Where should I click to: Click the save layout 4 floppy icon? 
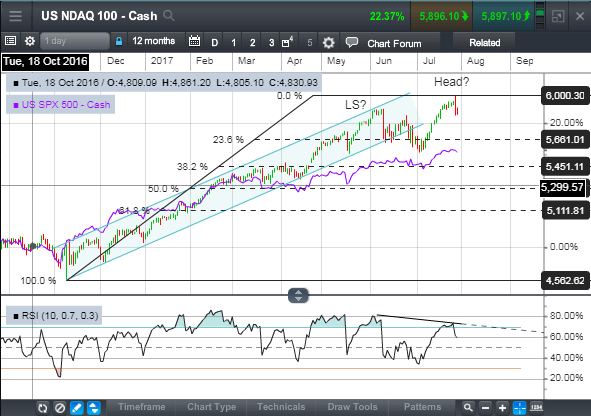pos(287,42)
